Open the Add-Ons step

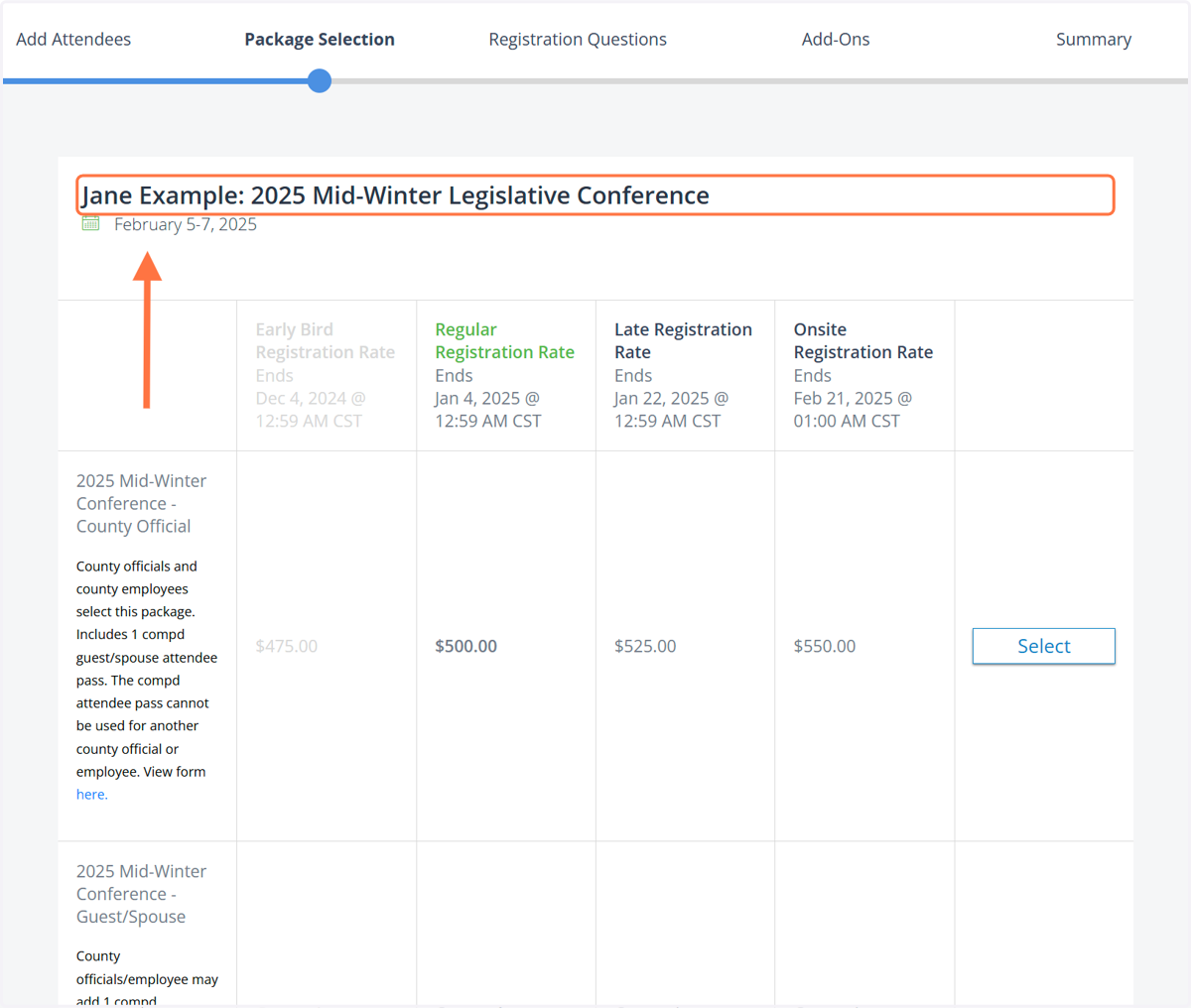tap(836, 40)
